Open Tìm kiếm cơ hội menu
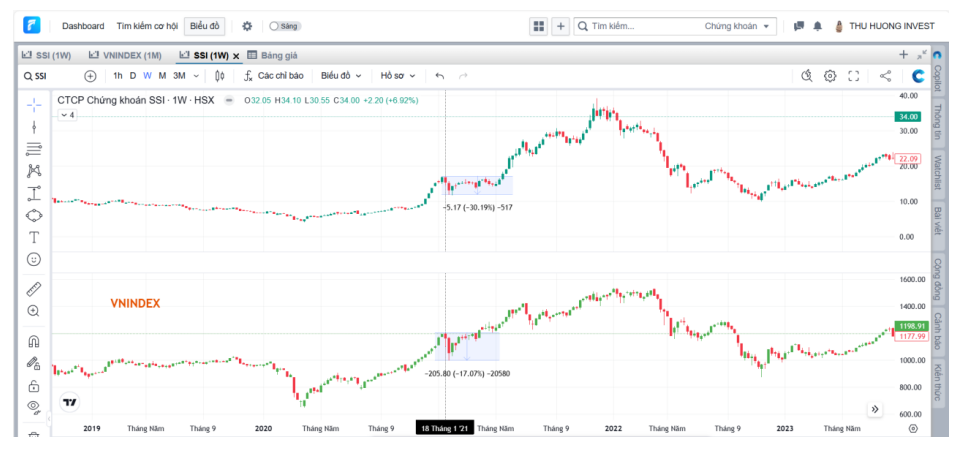Image resolution: width=968 pixels, height=461 pixels. coord(147,26)
